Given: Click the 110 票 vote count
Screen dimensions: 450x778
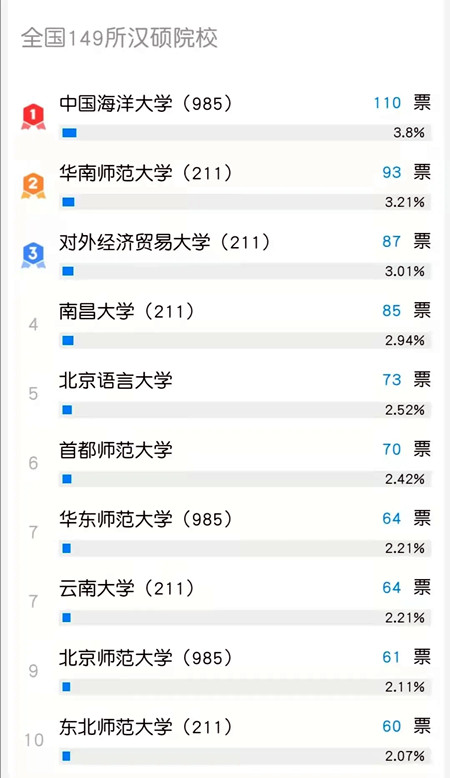Looking at the screenshot, I should pyautogui.click(x=402, y=103).
